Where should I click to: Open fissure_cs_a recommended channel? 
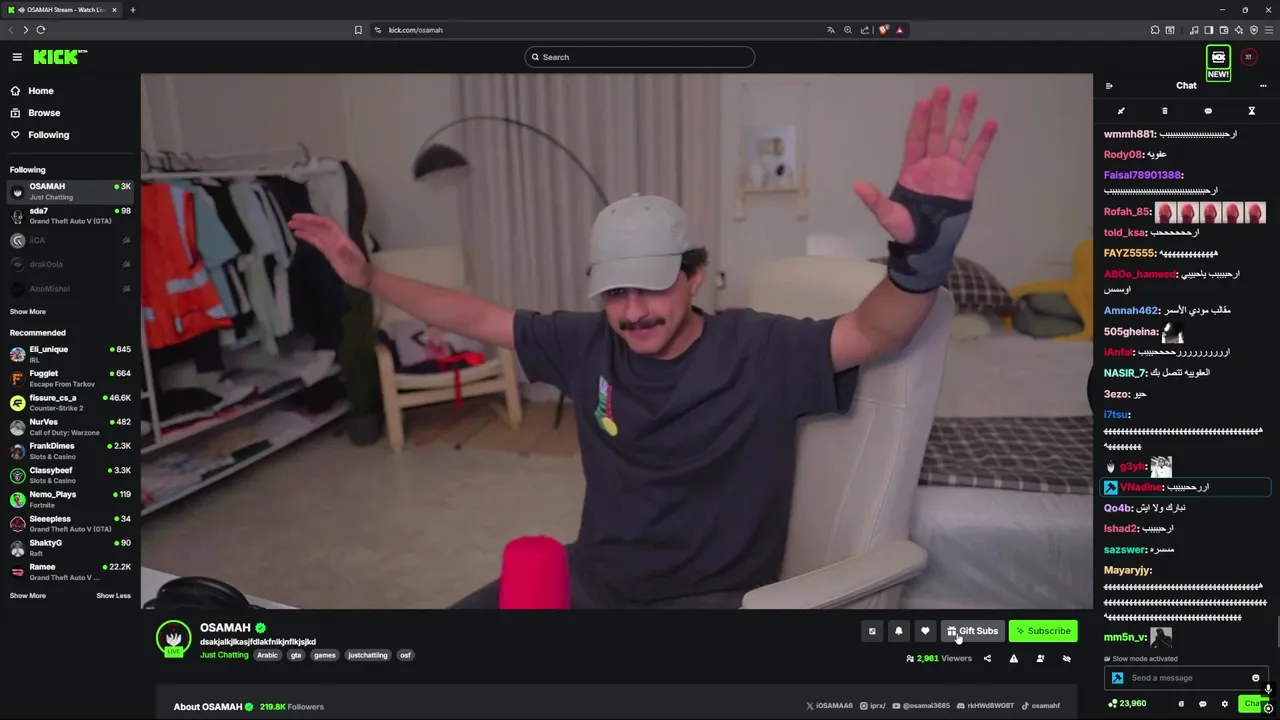tap(70, 402)
